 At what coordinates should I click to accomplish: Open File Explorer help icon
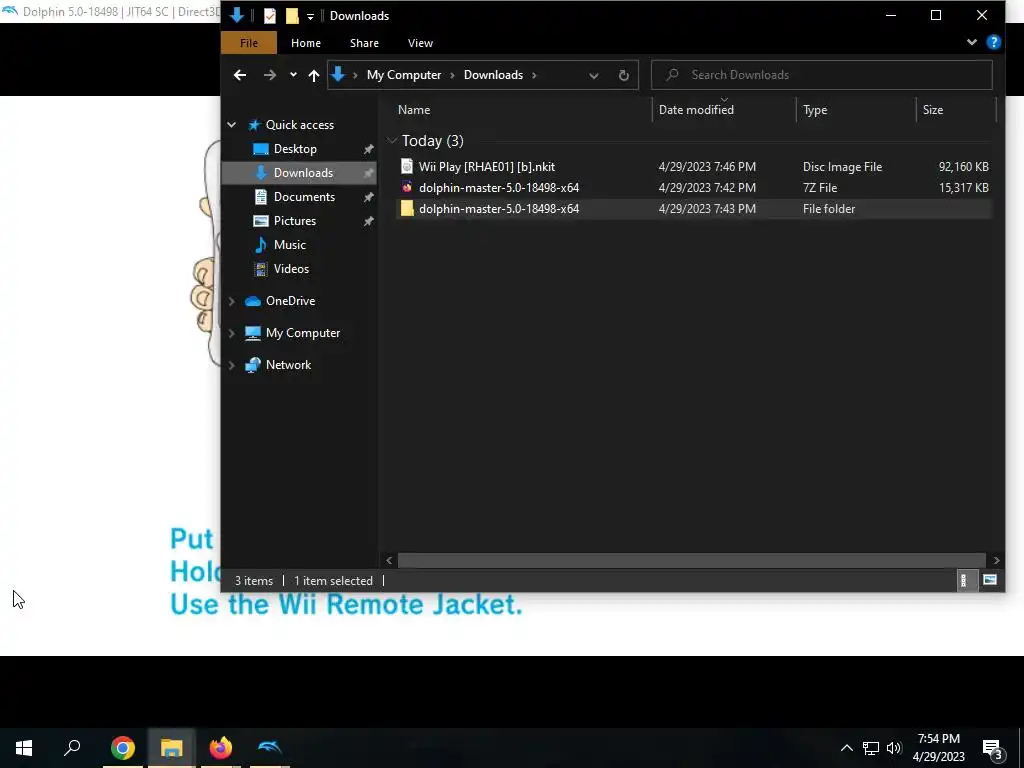(x=993, y=42)
